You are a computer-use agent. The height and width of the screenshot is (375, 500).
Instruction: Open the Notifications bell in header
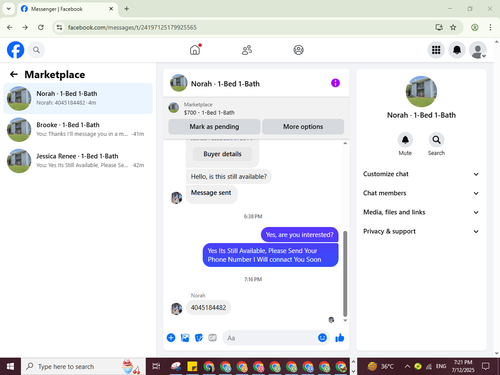tap(457, 50)
